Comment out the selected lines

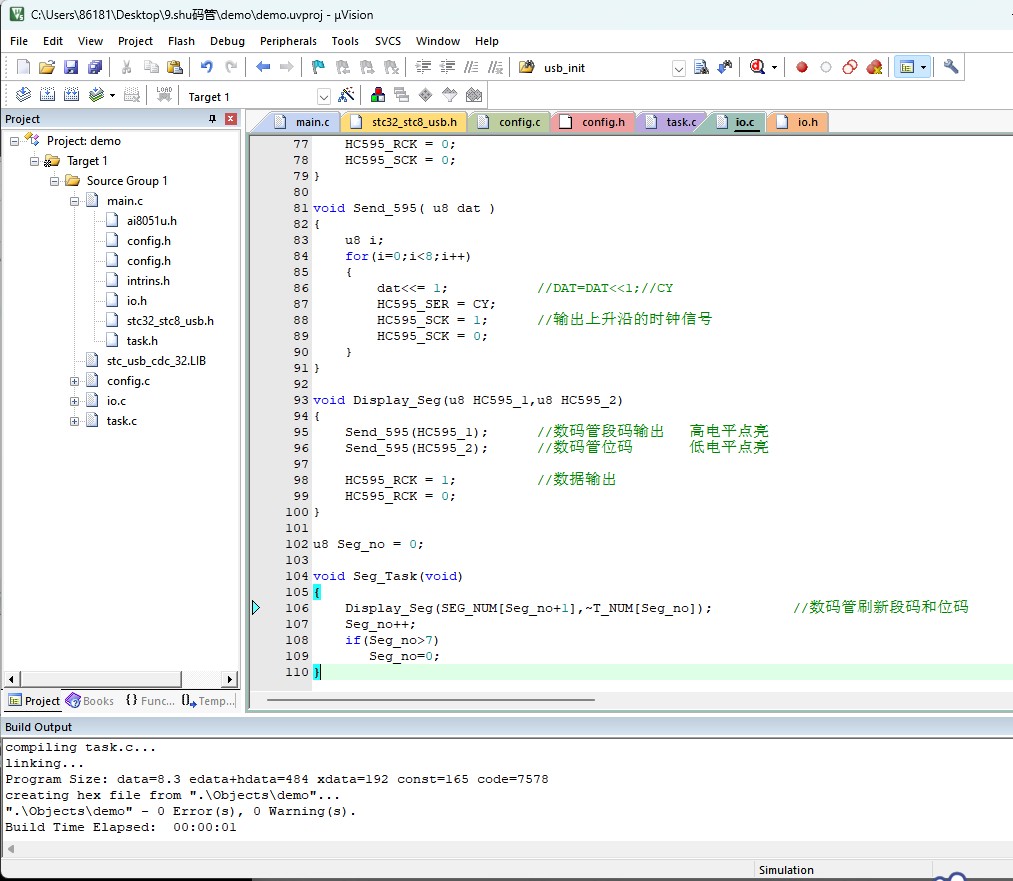(472, 67)
